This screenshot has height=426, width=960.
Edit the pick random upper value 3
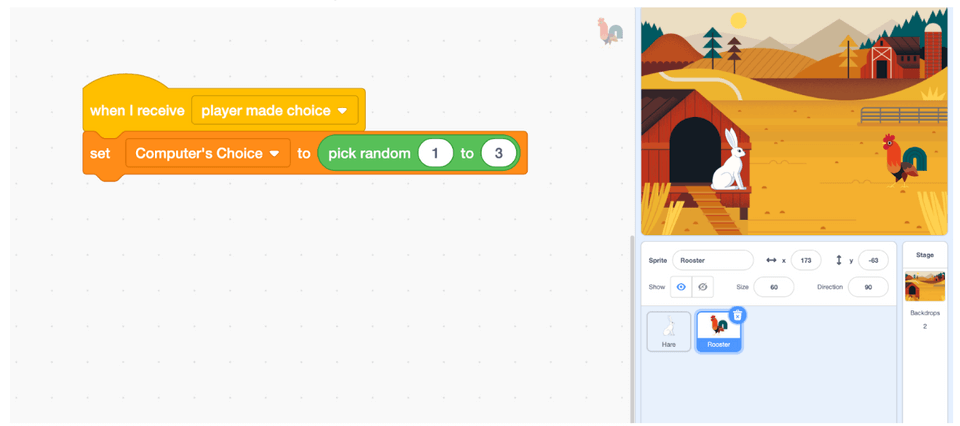tap(498, 153)
